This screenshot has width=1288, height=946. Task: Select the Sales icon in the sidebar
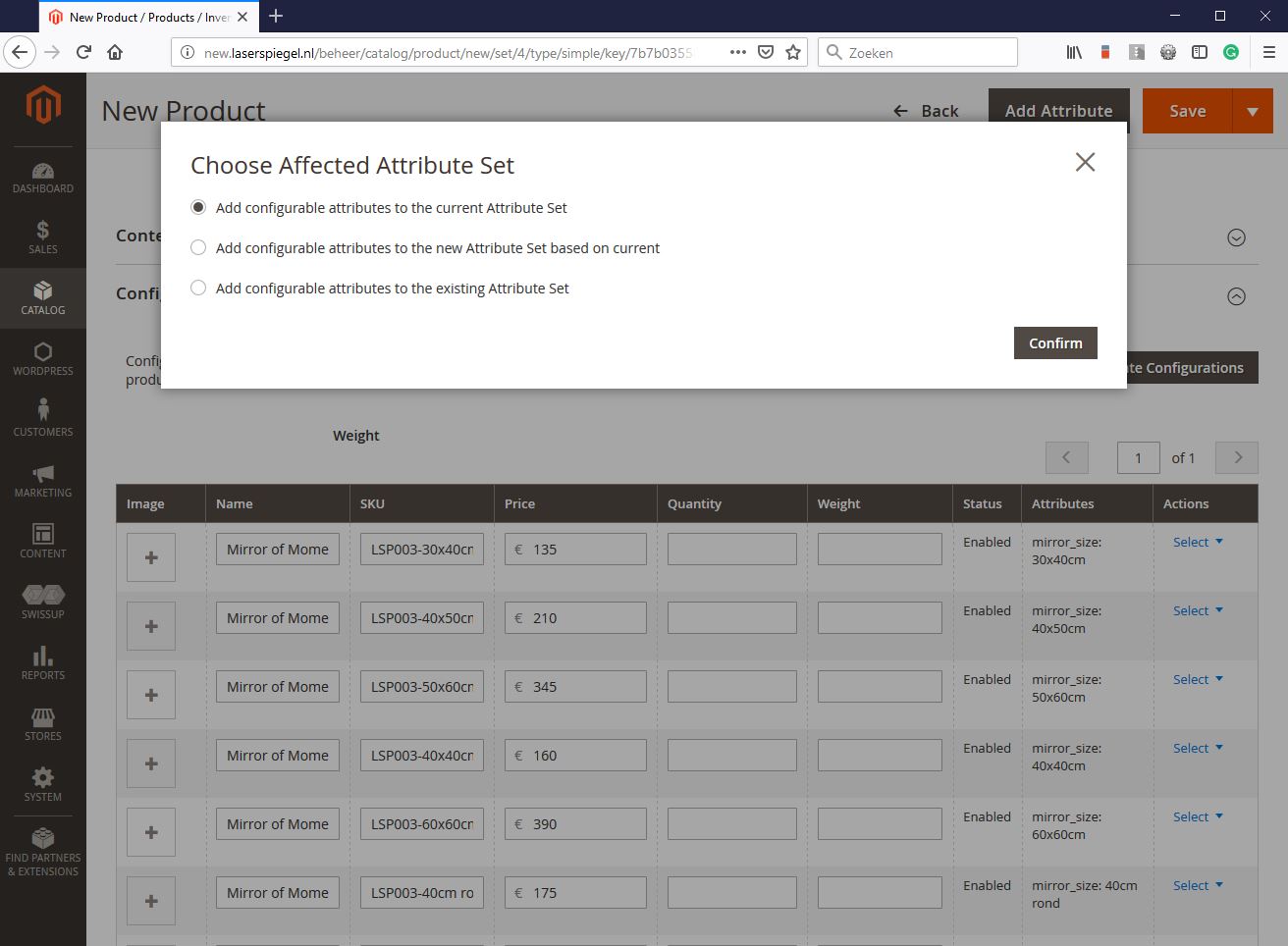[43, 236]
